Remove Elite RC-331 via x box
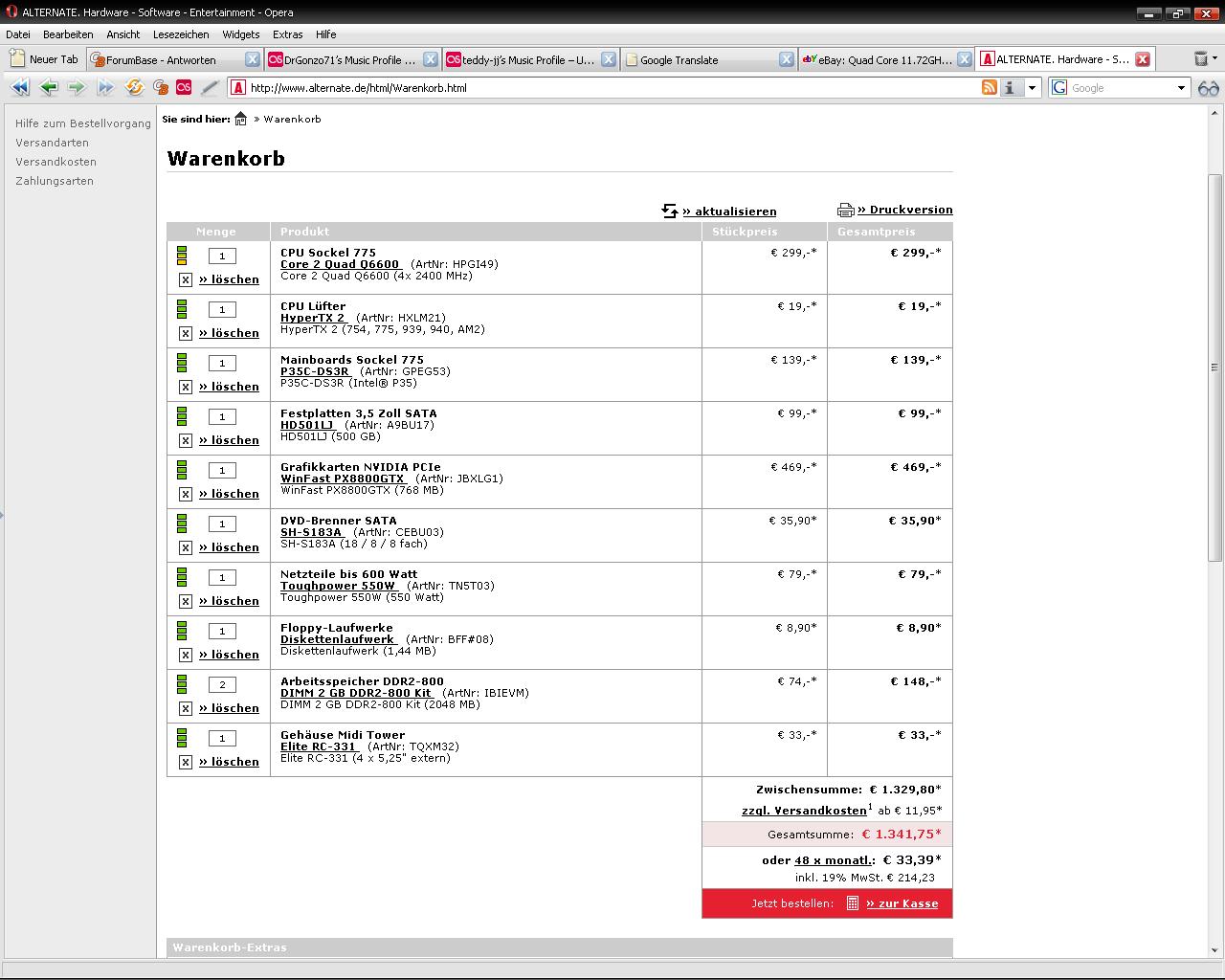The image size is (1225, 980). tap(186, 763)
